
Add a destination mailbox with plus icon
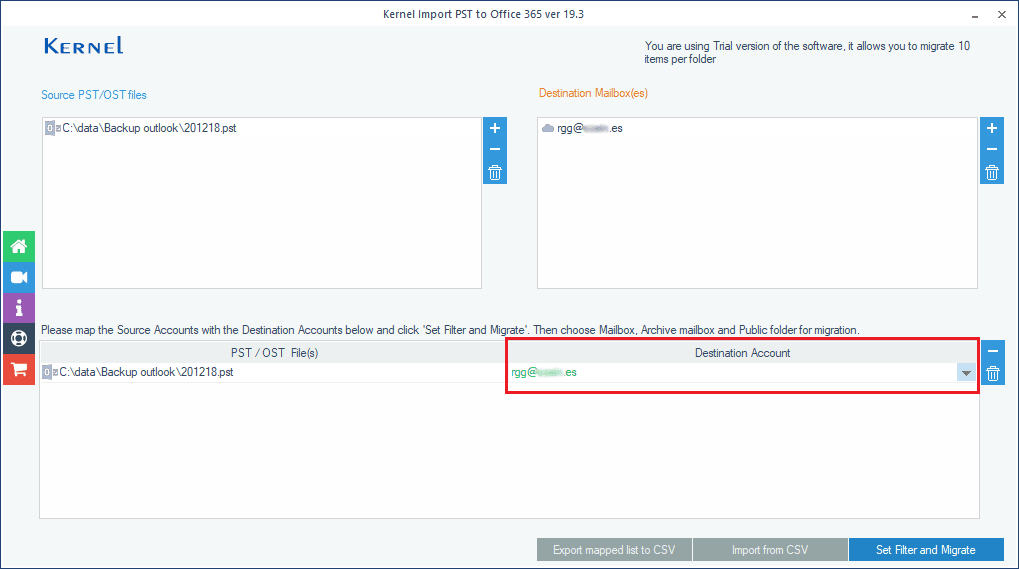tap(992, 128)
